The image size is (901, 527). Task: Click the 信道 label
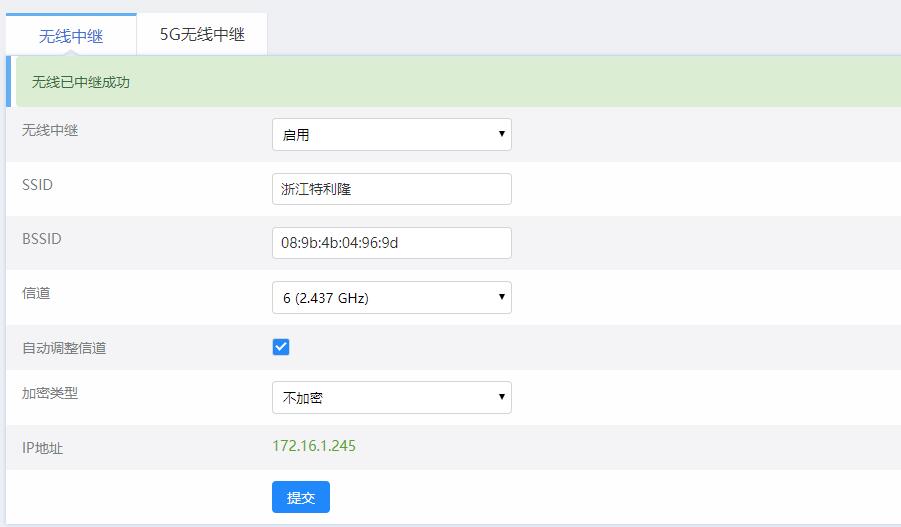click(x=36, y=293)
